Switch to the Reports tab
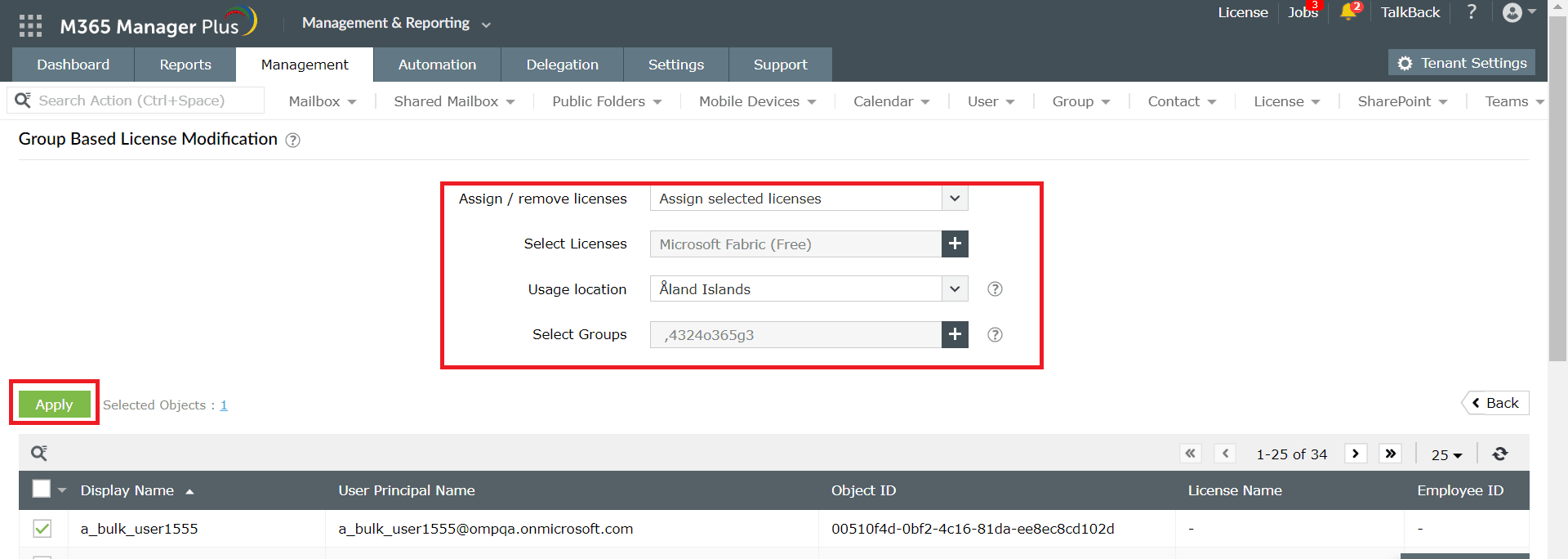 [x=185, y=65]
